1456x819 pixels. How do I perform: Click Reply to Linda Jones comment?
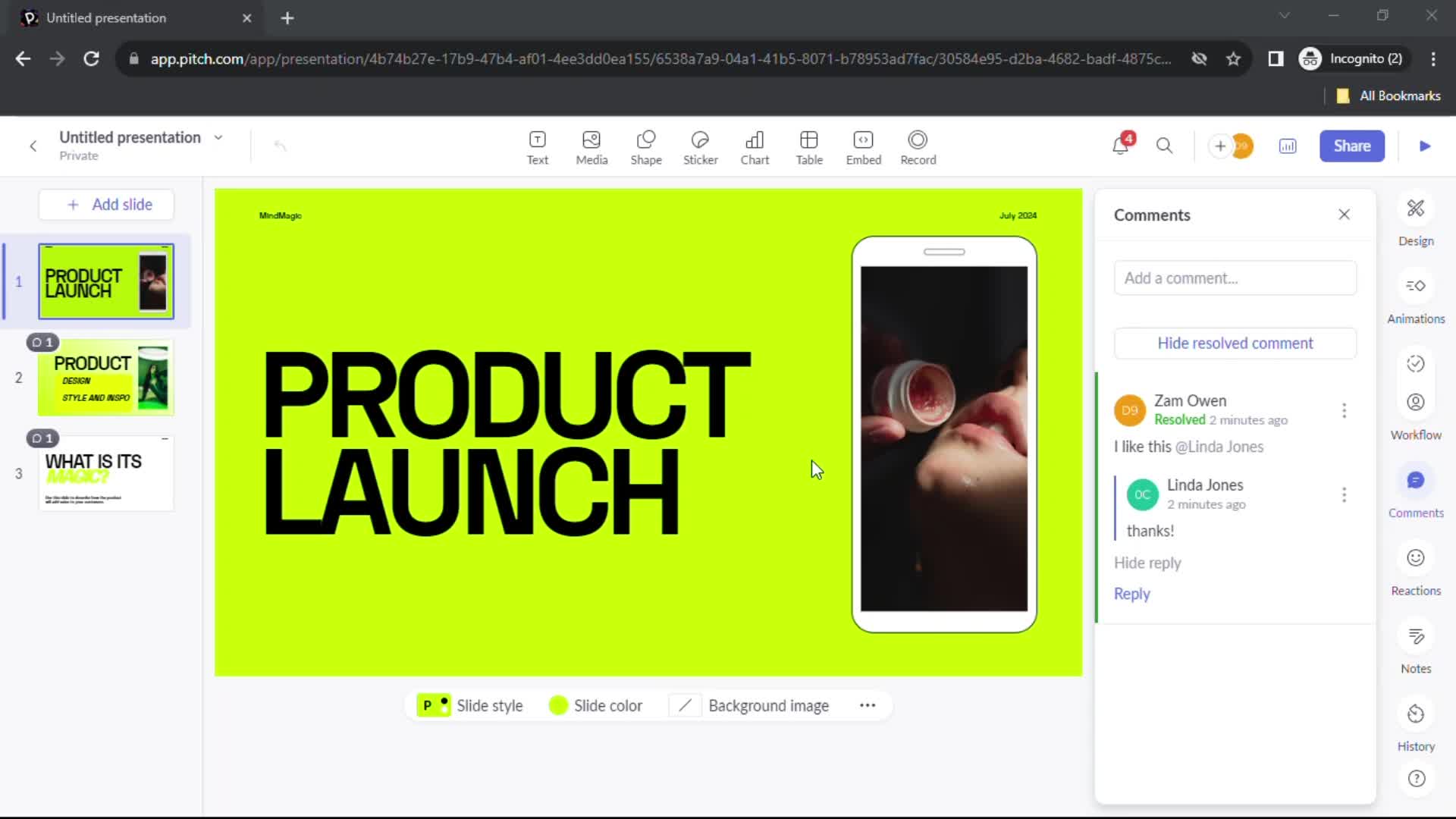pyautogui.click(x=1131, y=593)
